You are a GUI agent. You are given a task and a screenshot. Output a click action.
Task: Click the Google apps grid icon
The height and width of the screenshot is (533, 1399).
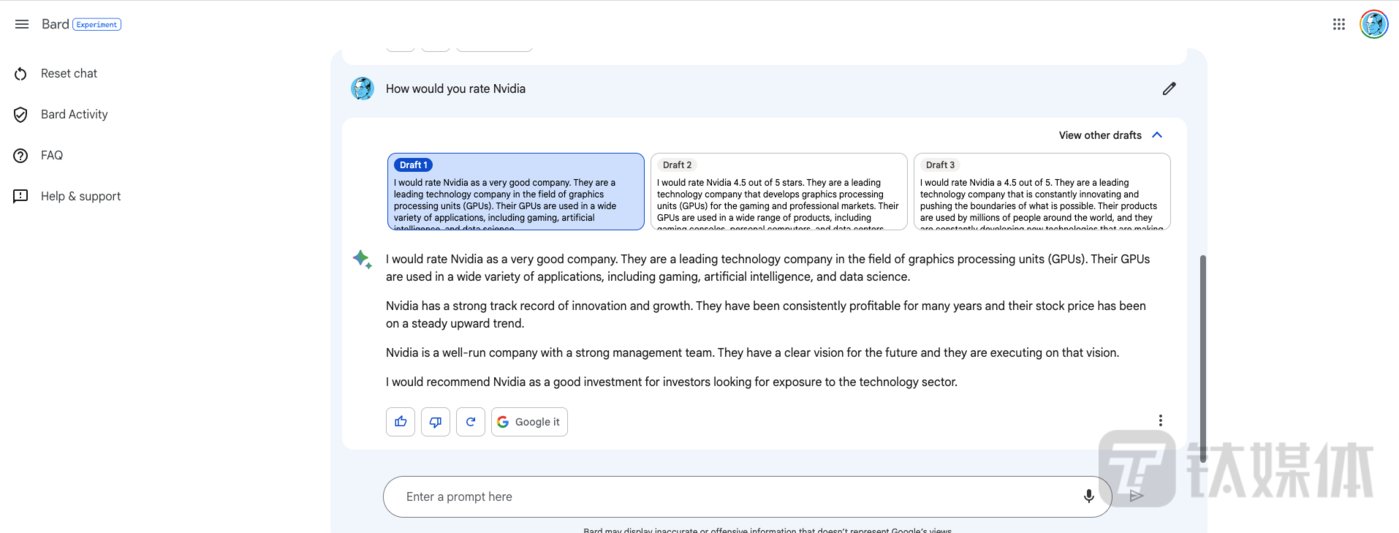coord(1339,24)
